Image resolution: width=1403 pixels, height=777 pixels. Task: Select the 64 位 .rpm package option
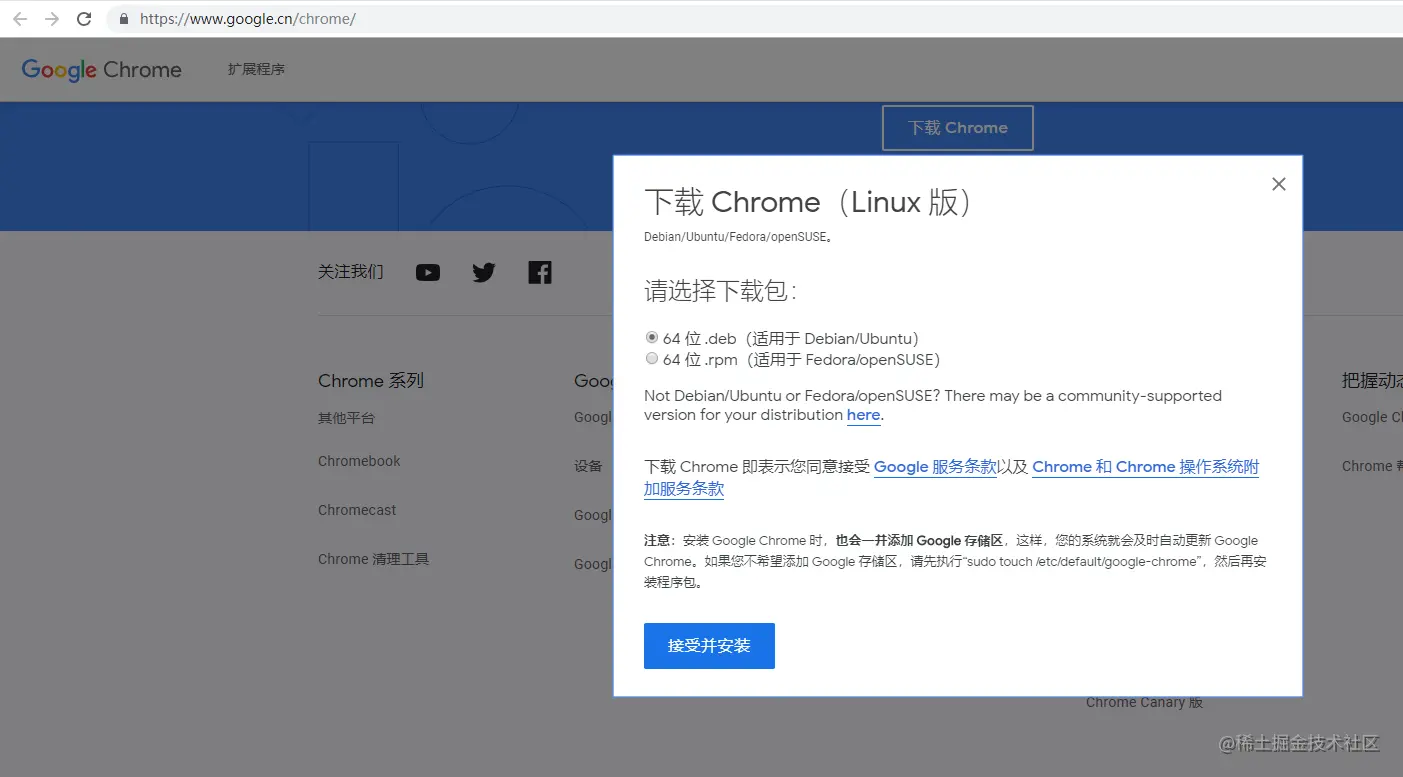652,358
